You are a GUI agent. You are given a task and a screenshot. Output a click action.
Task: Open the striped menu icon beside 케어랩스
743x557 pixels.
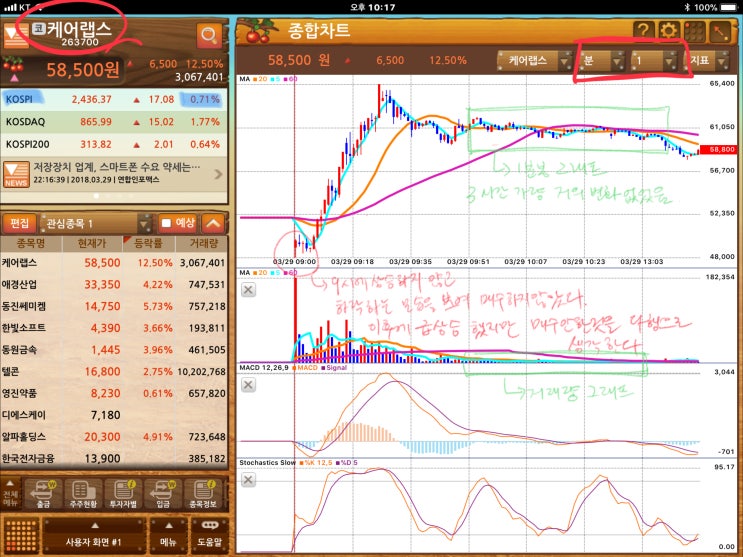point(16,36)
